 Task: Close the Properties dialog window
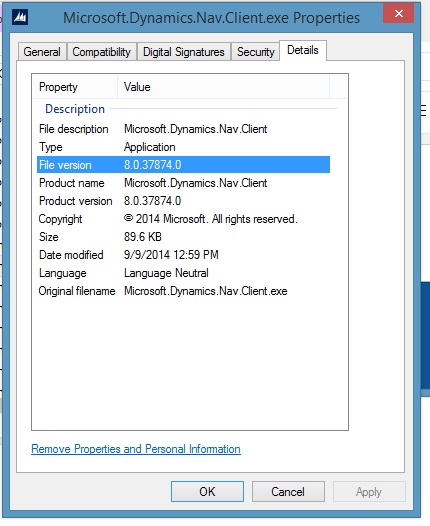tap(398, 13)
